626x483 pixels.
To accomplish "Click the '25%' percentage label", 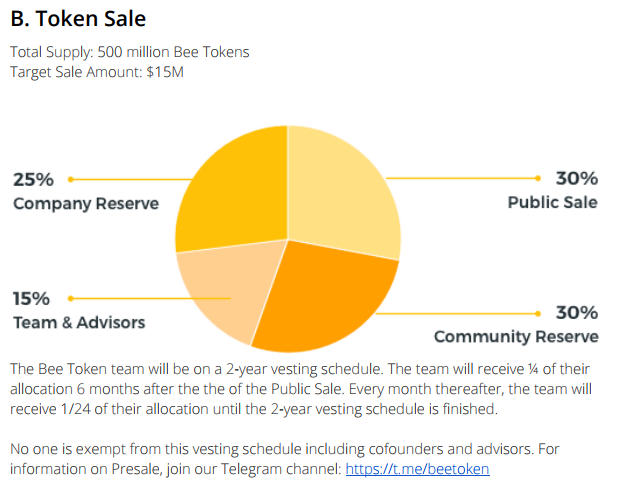I will [33, 180].
